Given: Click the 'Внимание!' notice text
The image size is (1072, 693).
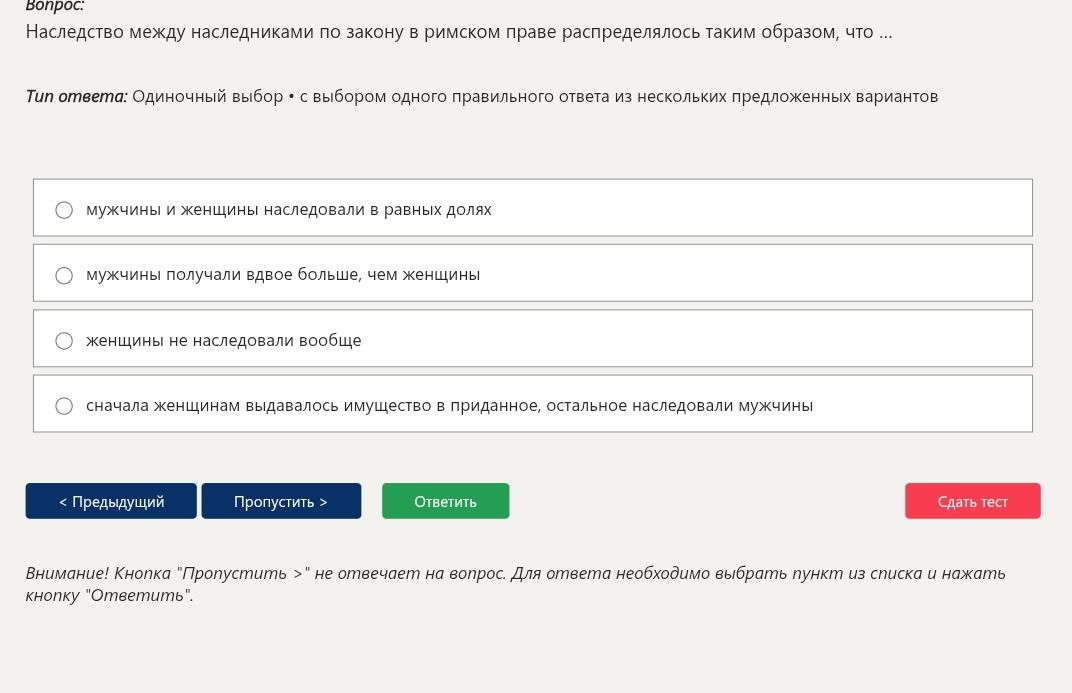Looking at the screenshot, I should click(x=67, y=573).
